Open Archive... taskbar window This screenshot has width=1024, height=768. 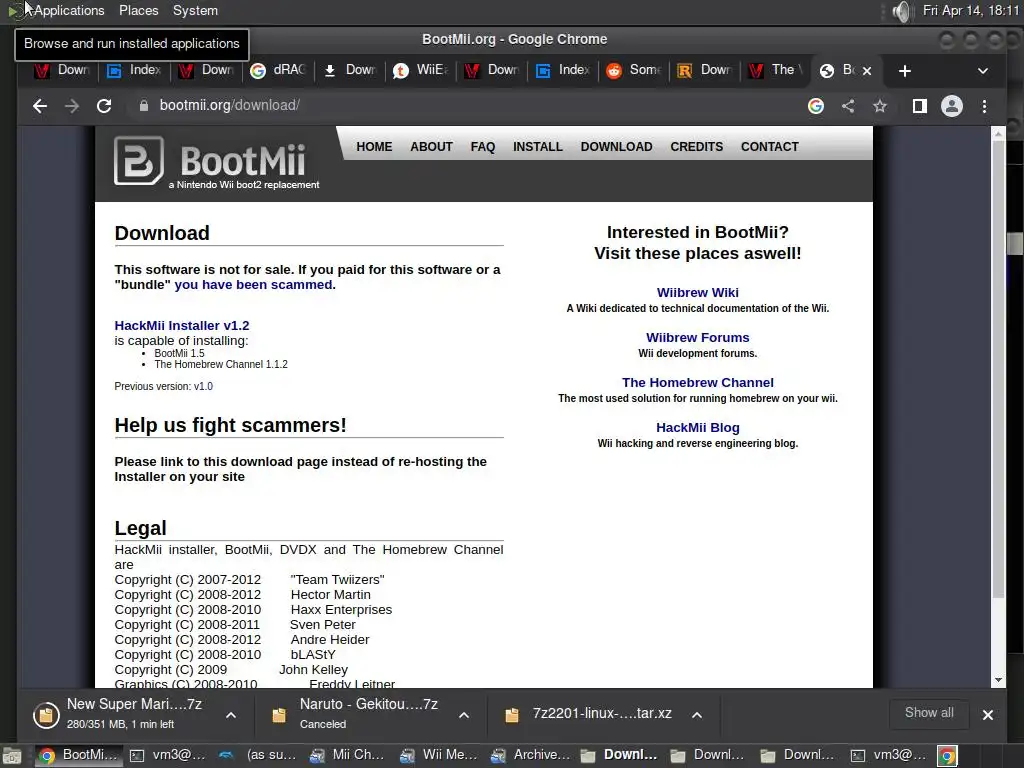coord(529,756)
